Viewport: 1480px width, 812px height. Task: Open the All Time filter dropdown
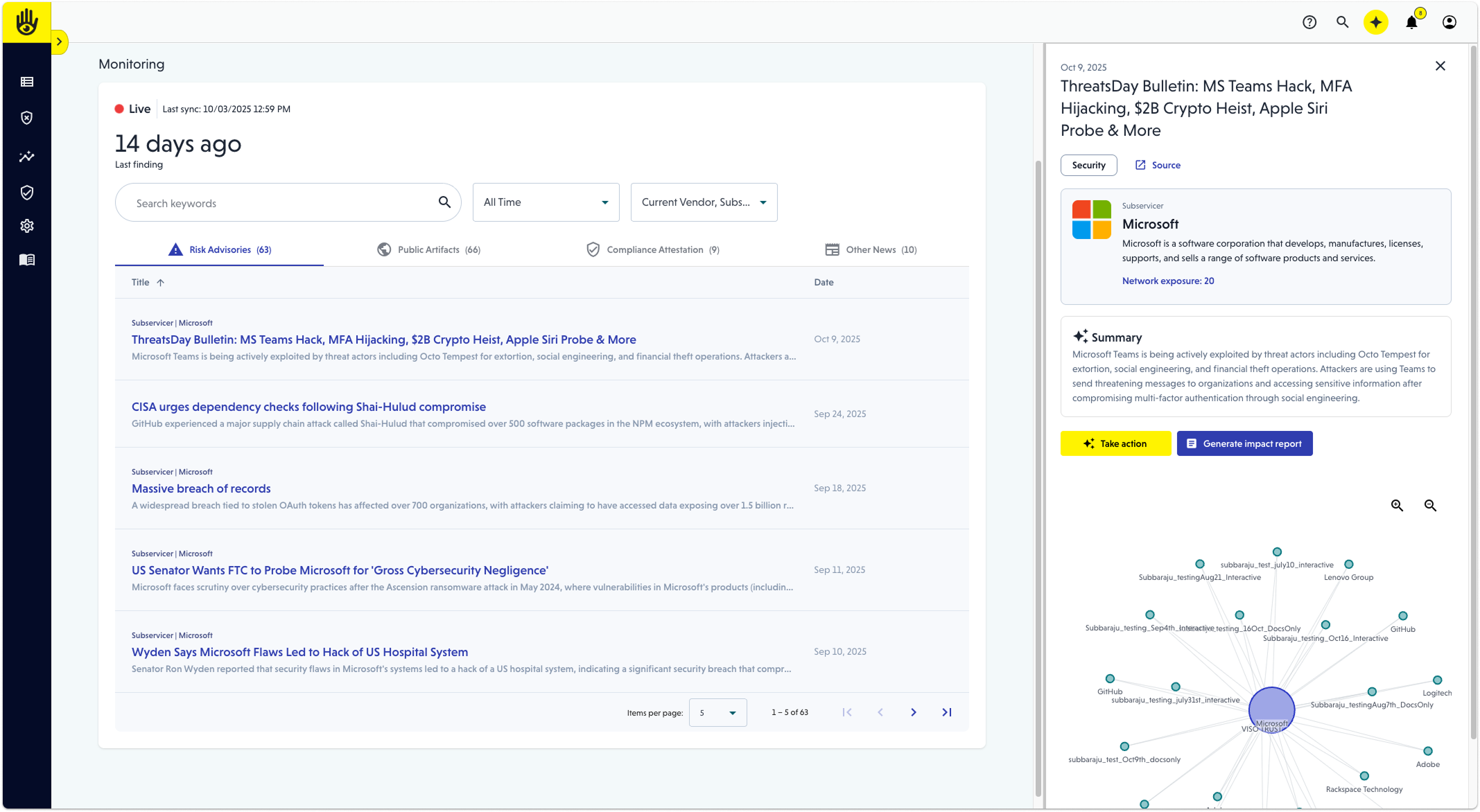tap(546, 202)
